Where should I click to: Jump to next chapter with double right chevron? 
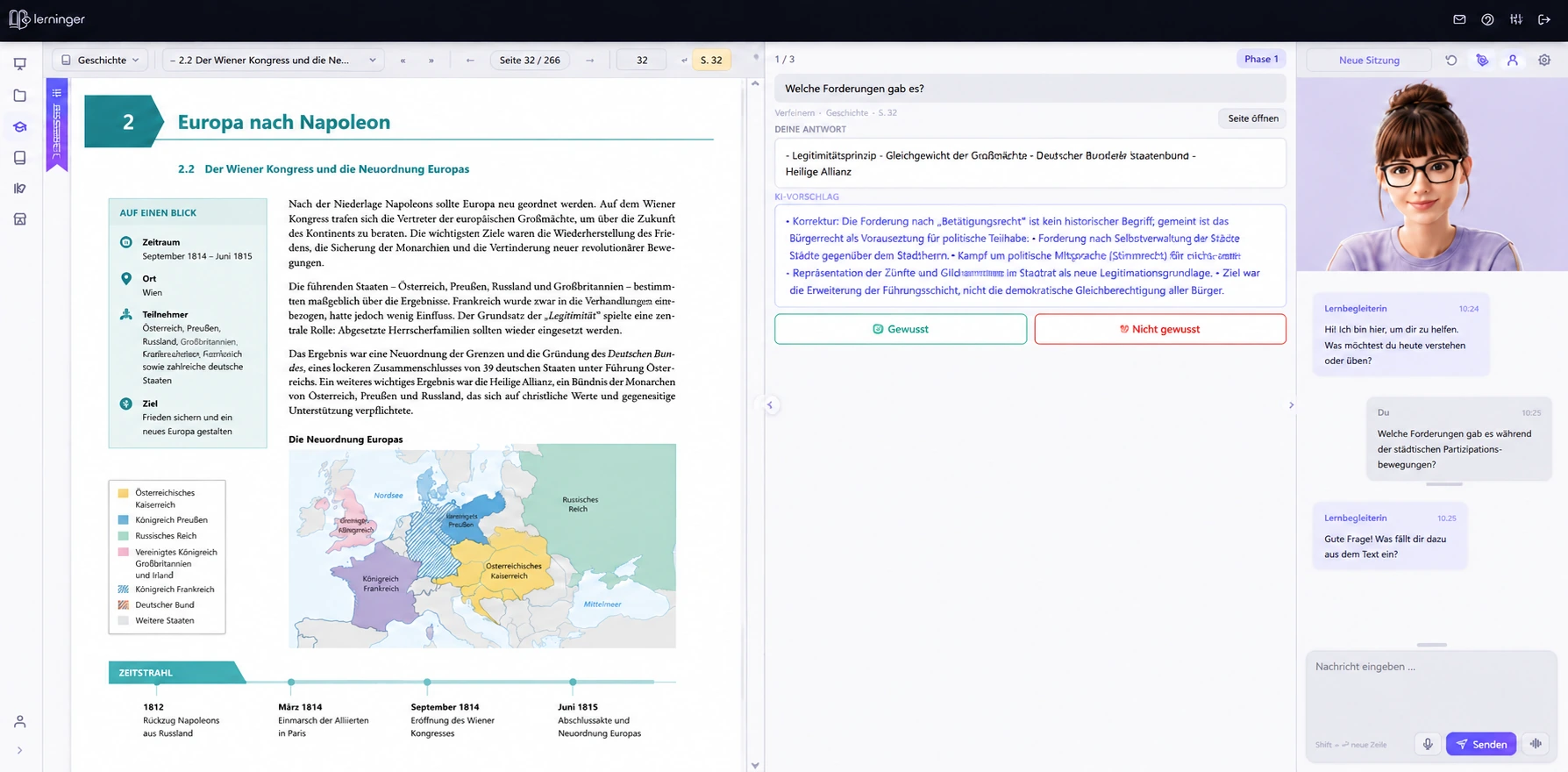431,61
